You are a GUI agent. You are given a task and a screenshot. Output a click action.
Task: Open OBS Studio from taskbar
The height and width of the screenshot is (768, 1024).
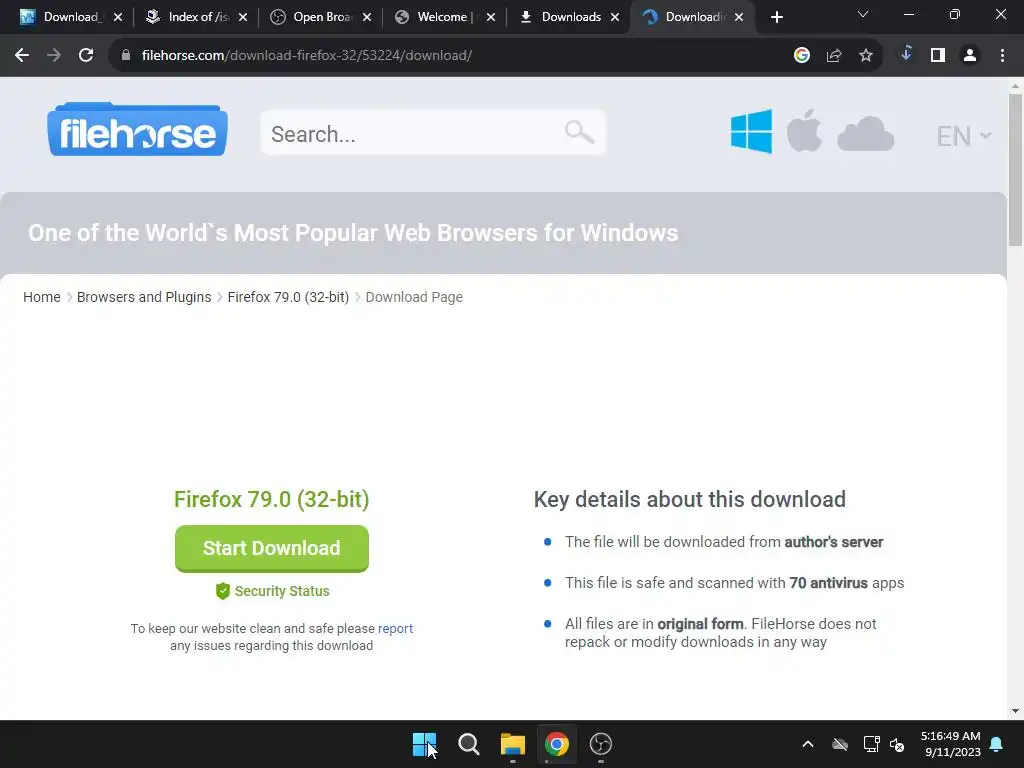click(x=600, y=744)
